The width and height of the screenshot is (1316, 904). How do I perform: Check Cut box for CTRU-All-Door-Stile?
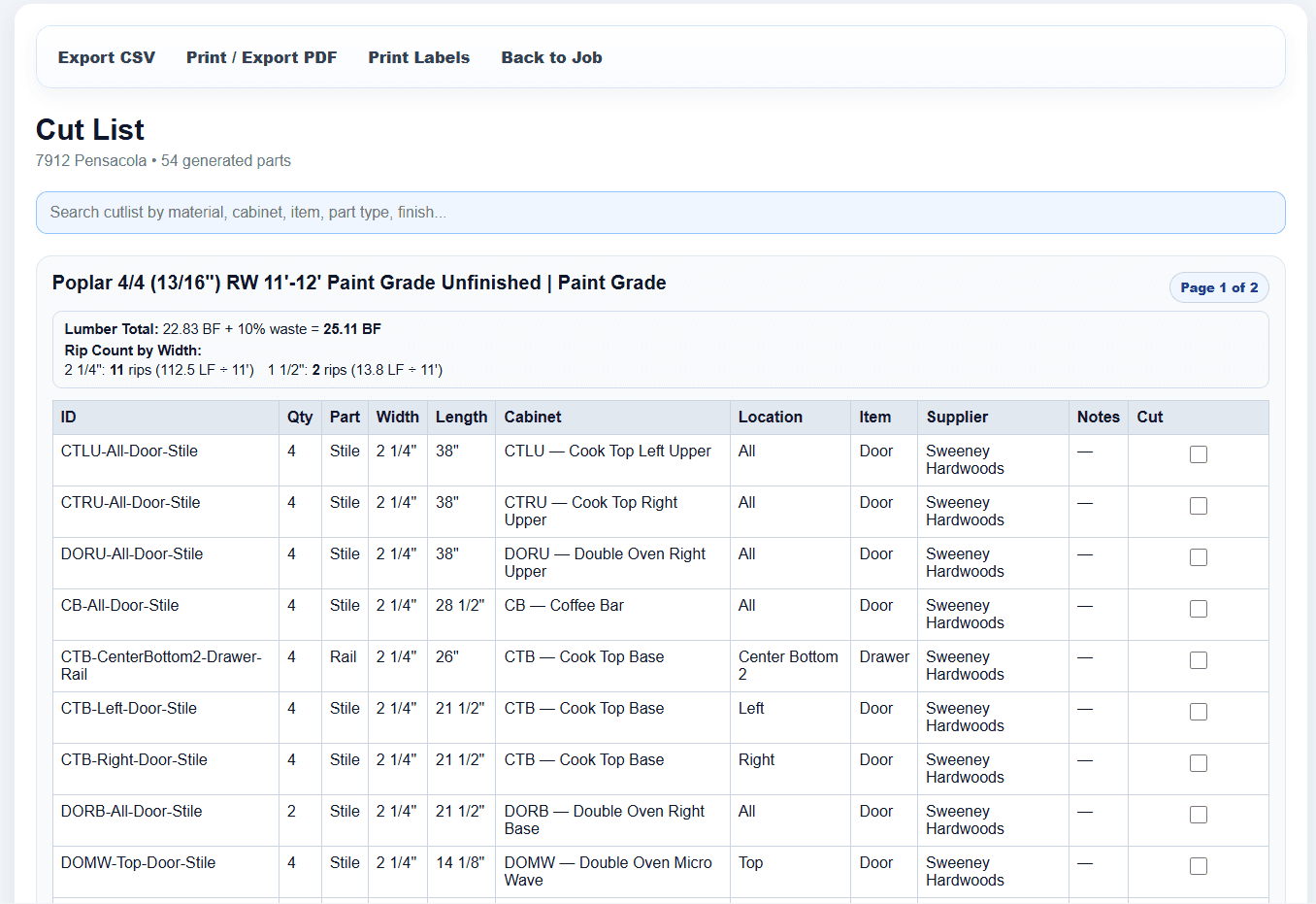(x=1199, y=506)
